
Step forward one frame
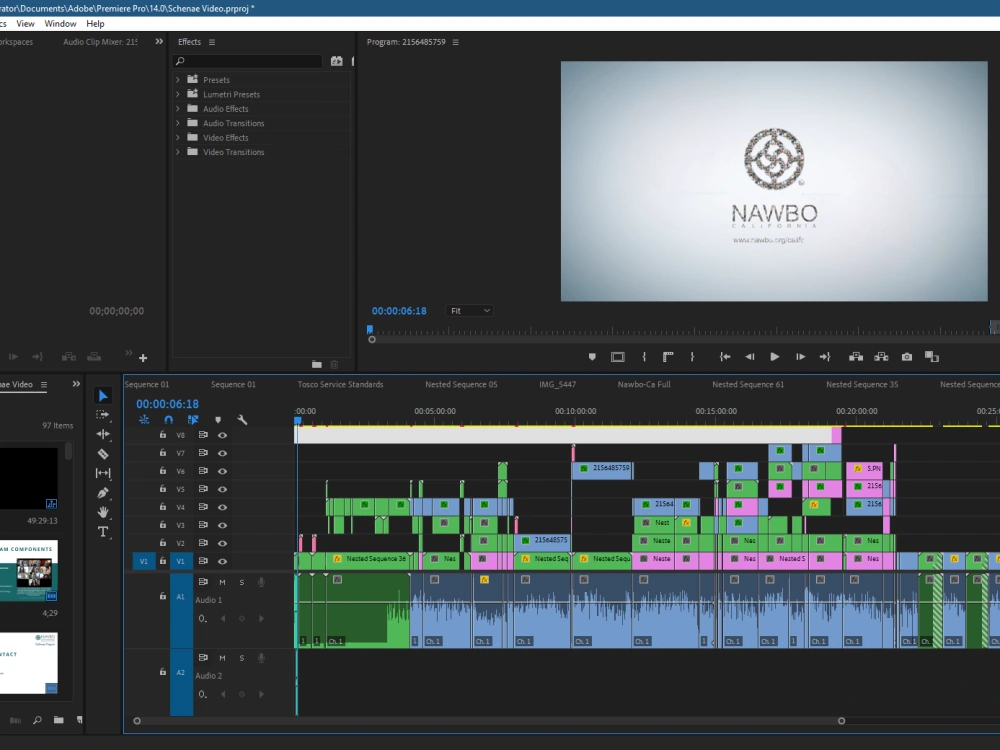pos(800,357)
